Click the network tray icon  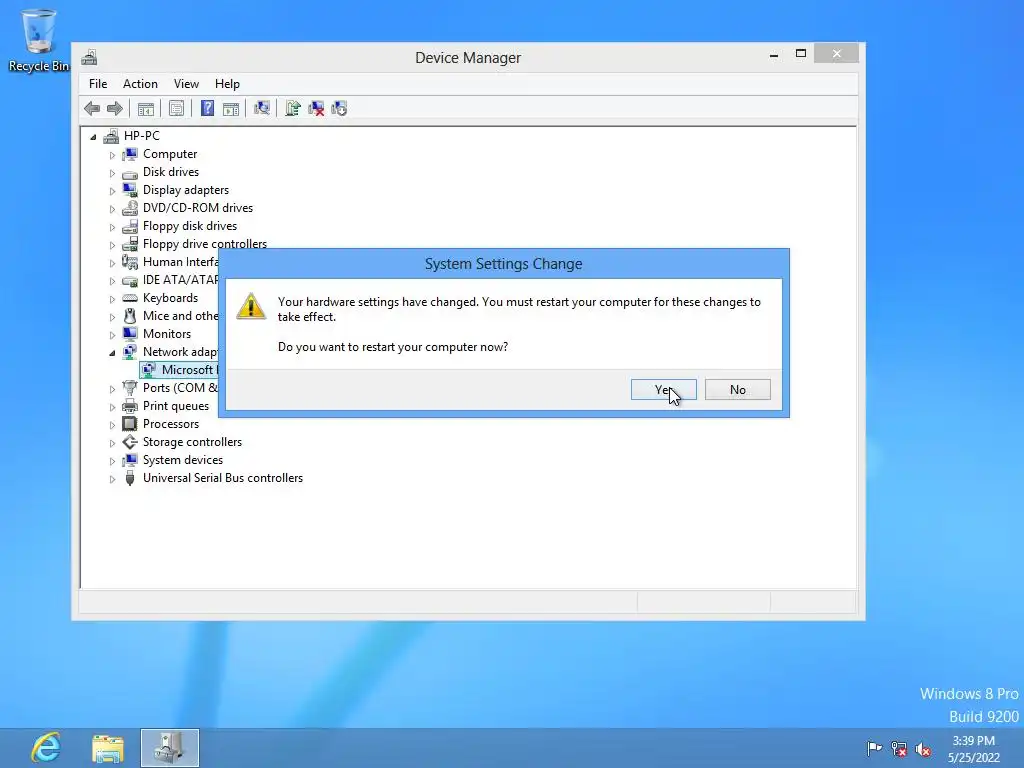tap(899, 748)
